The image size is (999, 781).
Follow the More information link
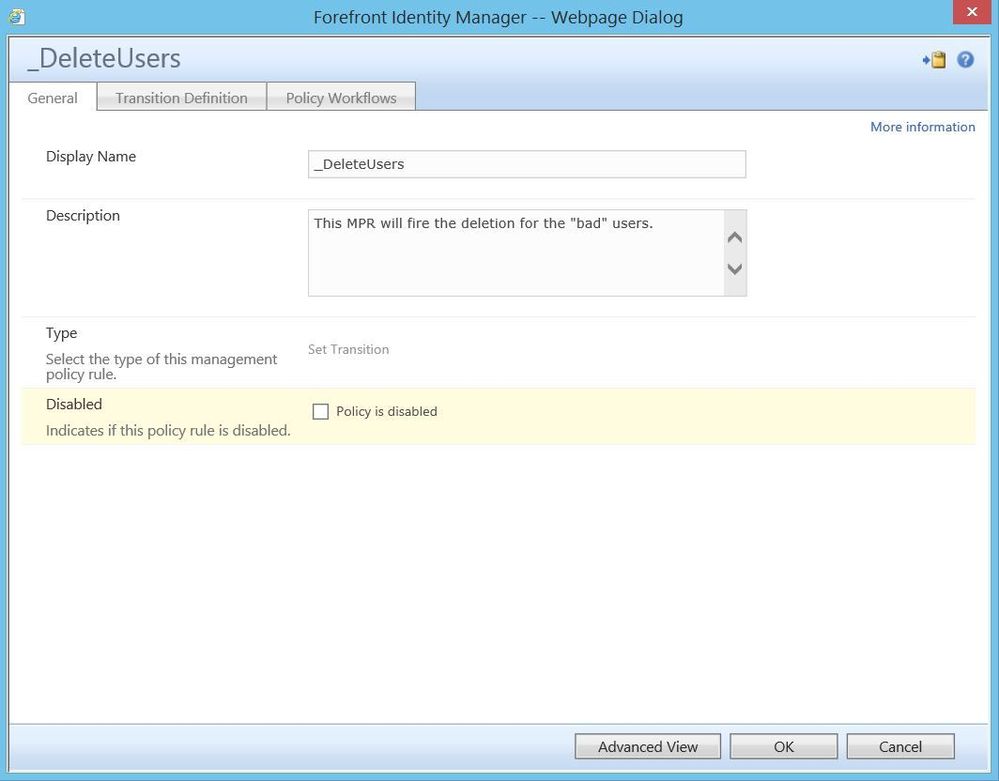pyautogui.click(x=923, y=127)
